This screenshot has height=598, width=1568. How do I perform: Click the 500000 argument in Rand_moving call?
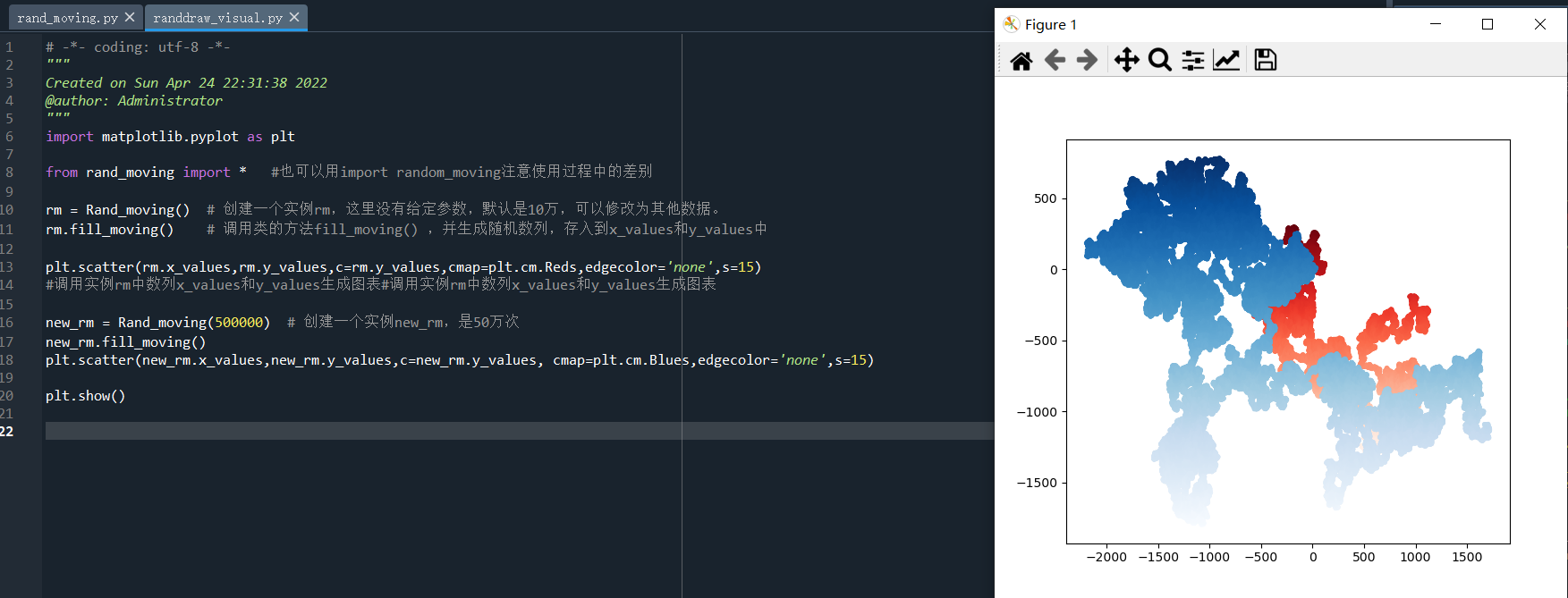click(x=239, y=323)
